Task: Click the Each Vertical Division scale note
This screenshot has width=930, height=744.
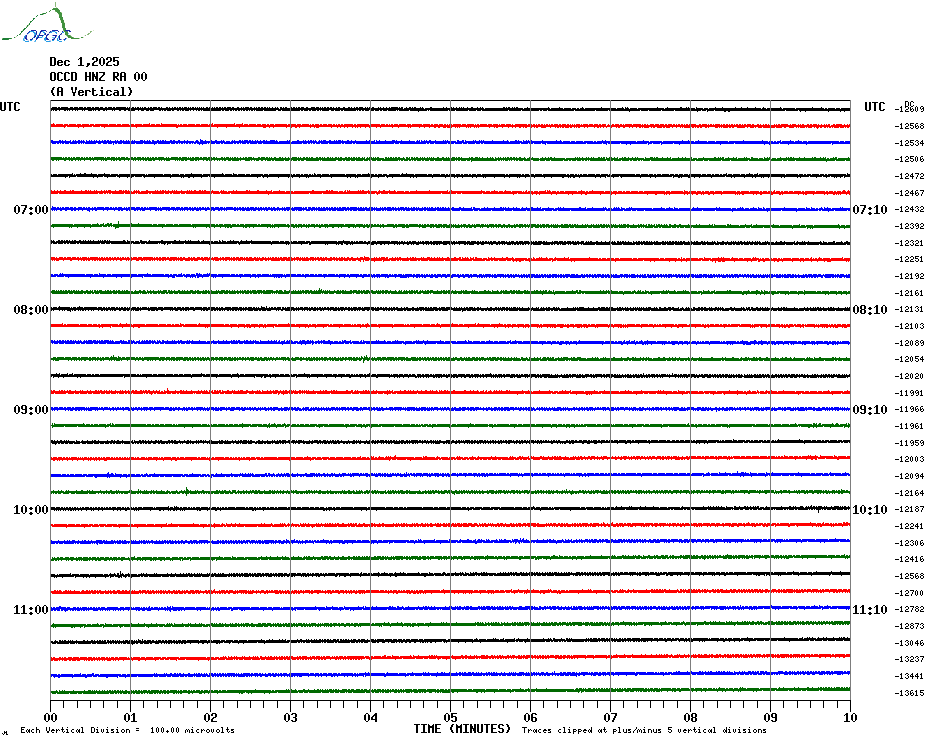Action: (x=127, y=730)
